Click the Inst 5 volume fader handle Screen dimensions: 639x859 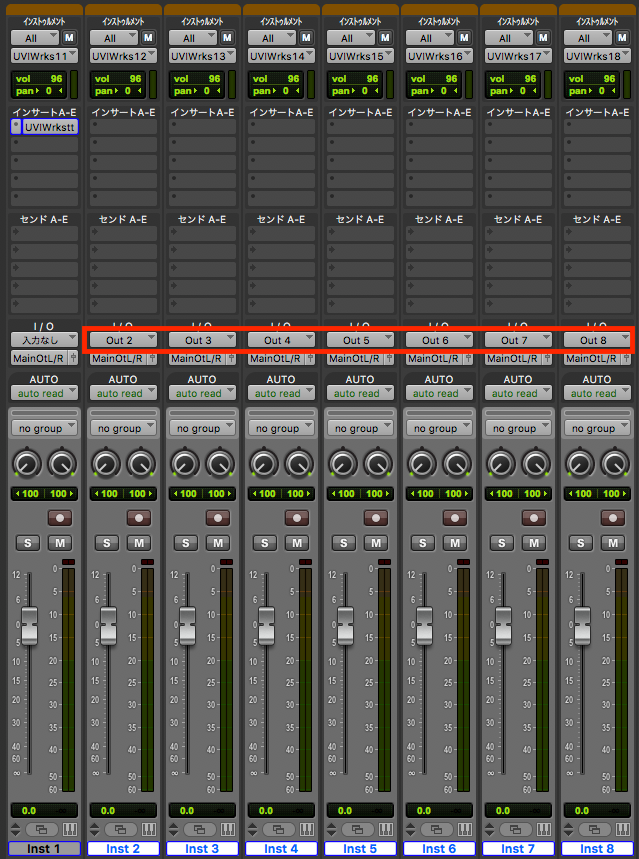point(345,626)
